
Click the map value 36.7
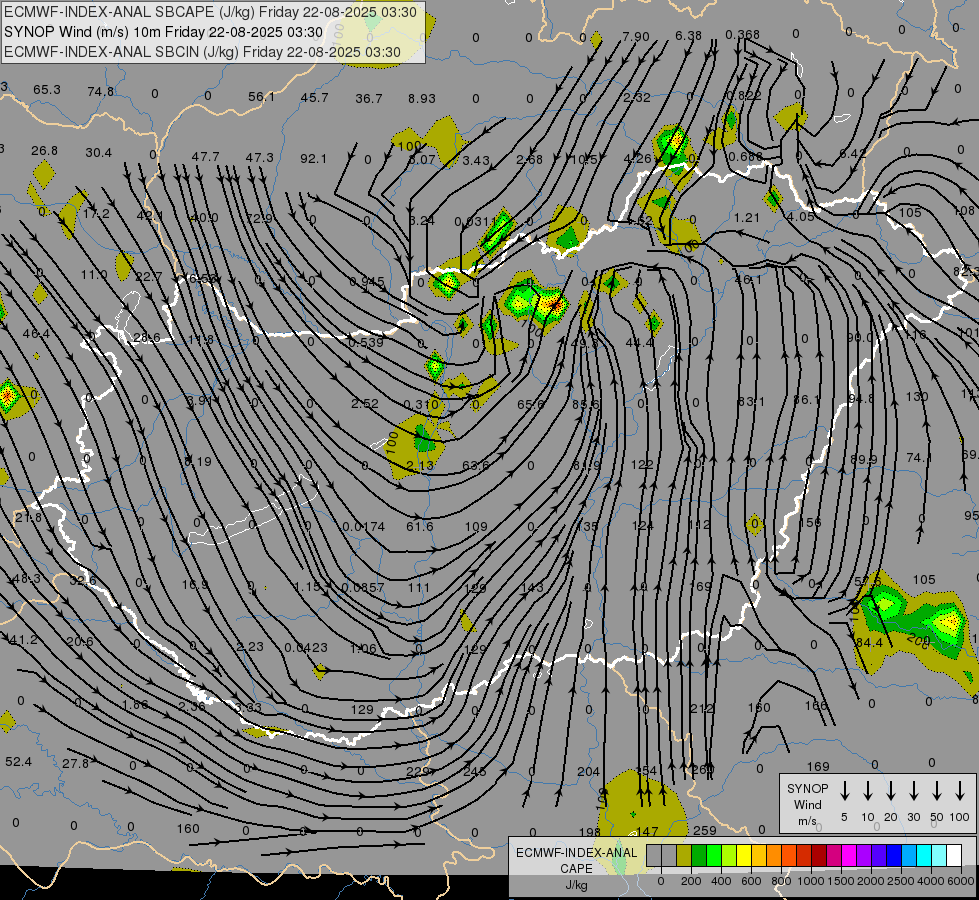coord(368,99)
